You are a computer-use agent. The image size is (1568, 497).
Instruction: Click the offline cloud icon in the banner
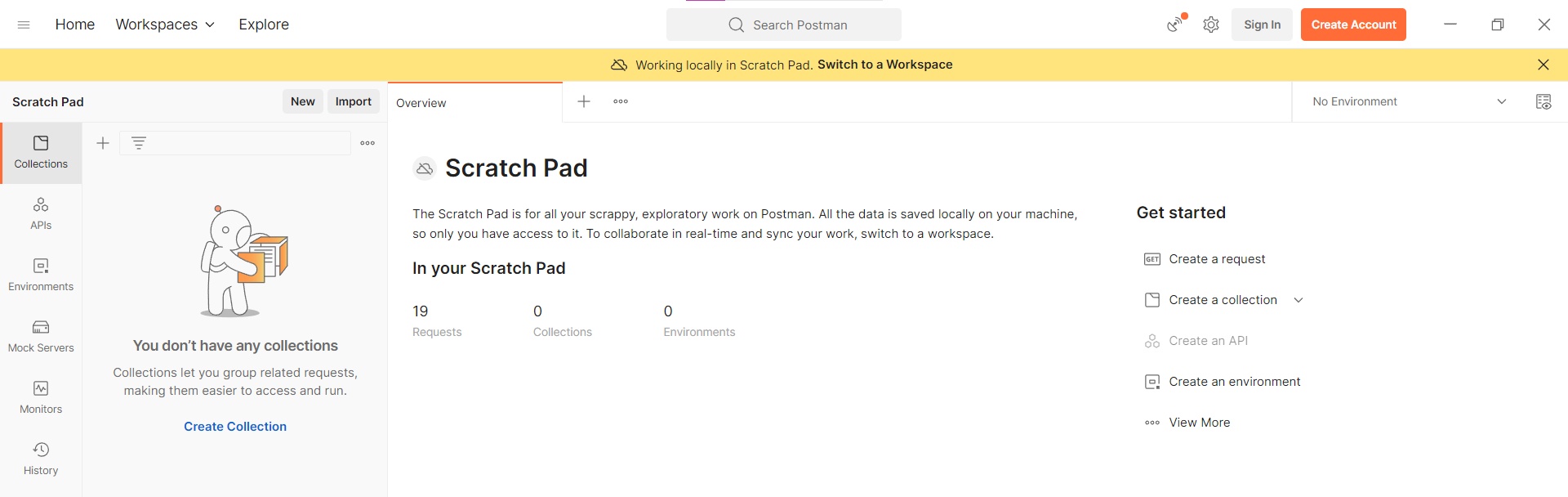(619, 65)
